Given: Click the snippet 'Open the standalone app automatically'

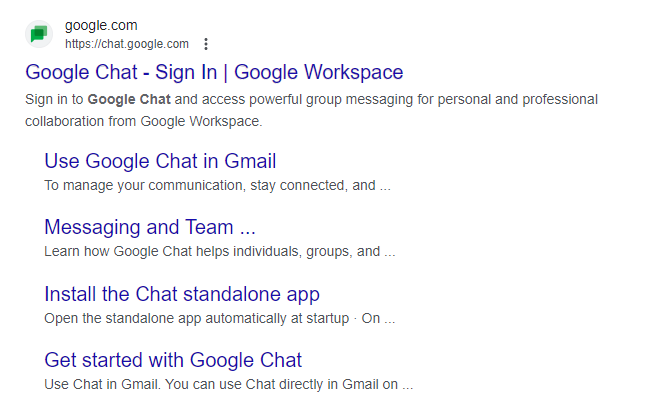Looking at the screenshot, I should 220,318.
